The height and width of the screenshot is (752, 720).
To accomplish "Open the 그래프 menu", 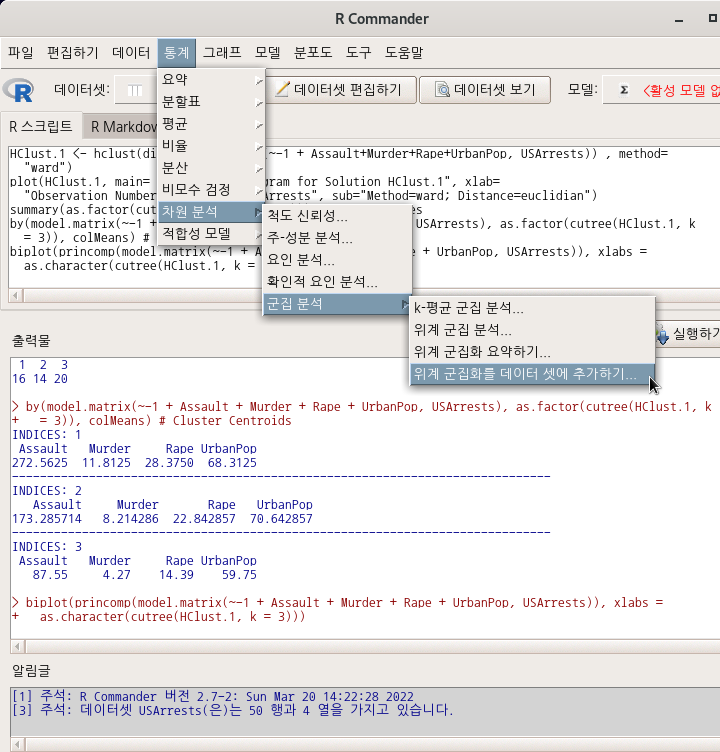I will pos(222,52).
